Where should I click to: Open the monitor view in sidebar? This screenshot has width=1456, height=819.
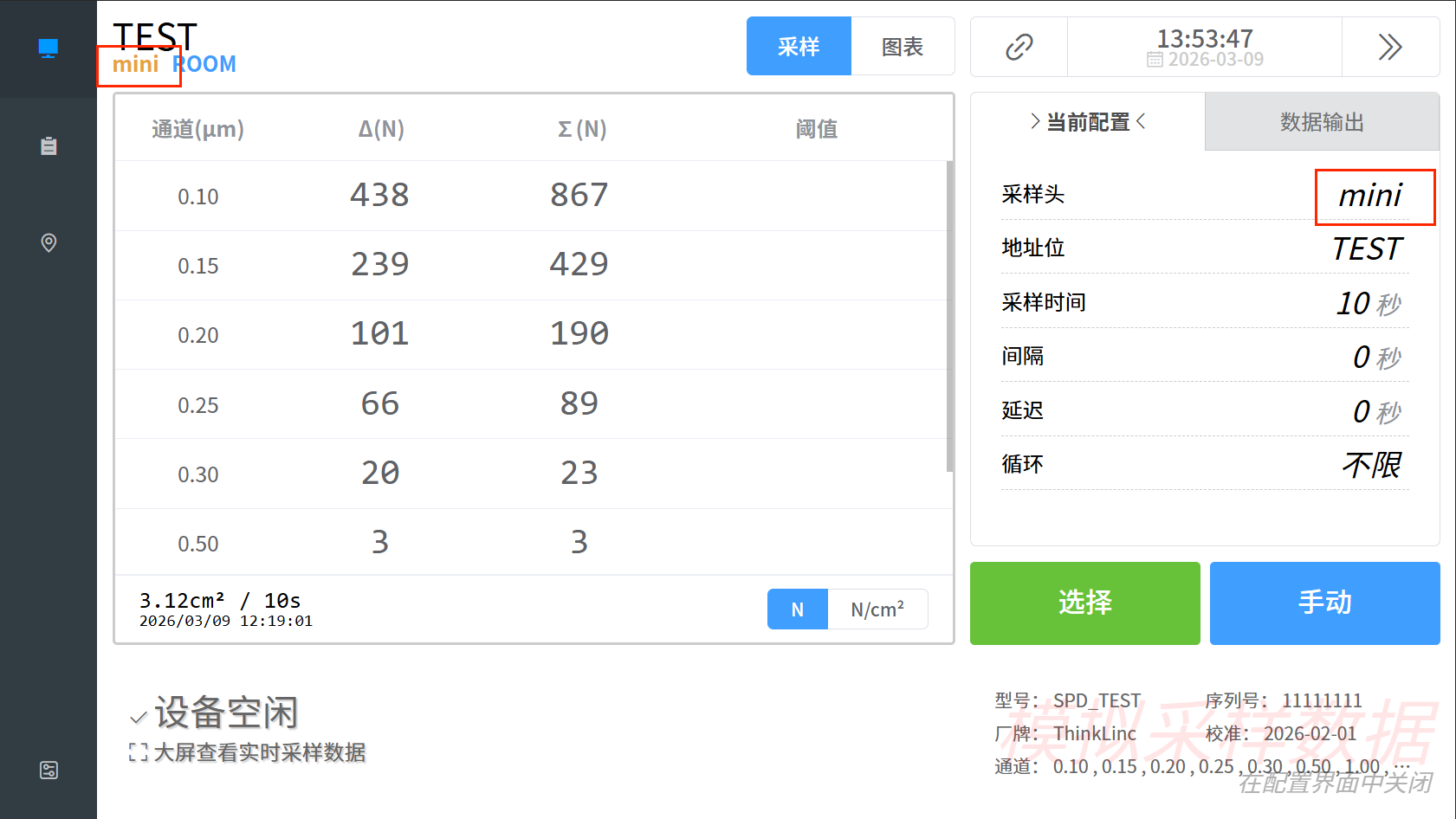(49, 48)
